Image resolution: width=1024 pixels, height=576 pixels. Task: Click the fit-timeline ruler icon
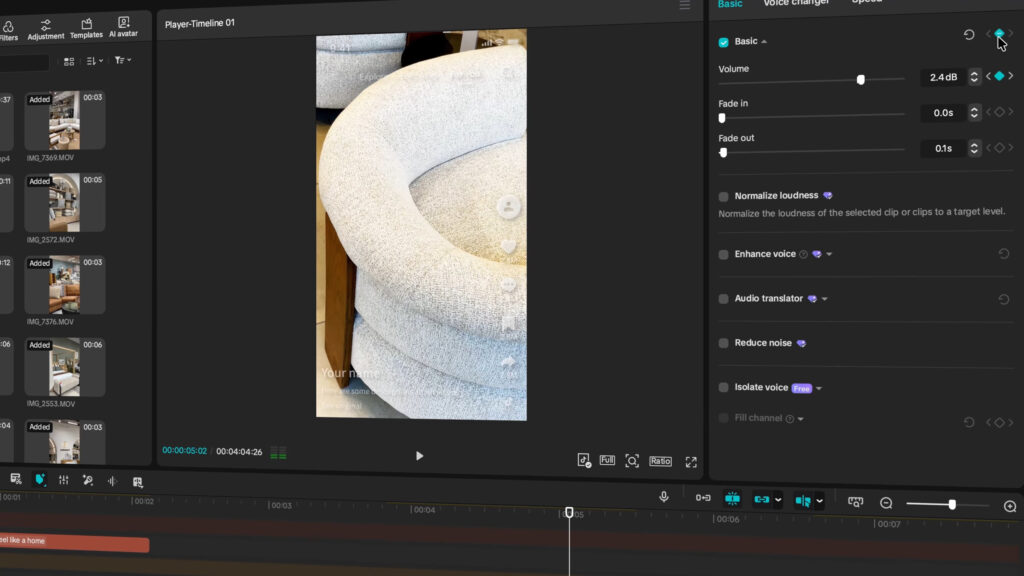pyautogui.click(x=856, y=502)
